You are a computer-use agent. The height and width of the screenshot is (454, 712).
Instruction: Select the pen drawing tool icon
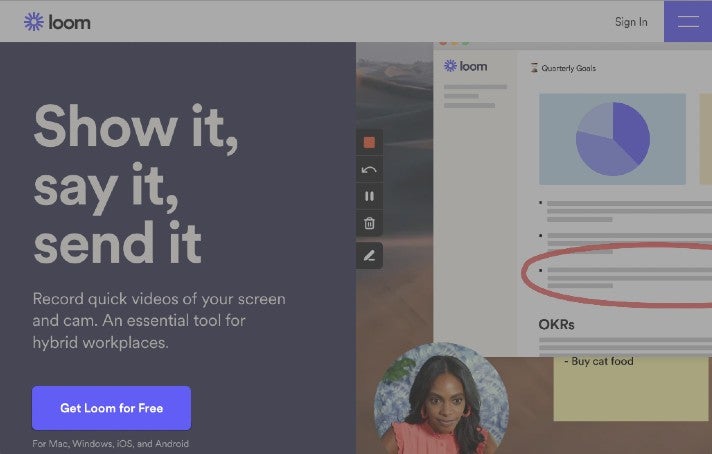click(369, 256)
